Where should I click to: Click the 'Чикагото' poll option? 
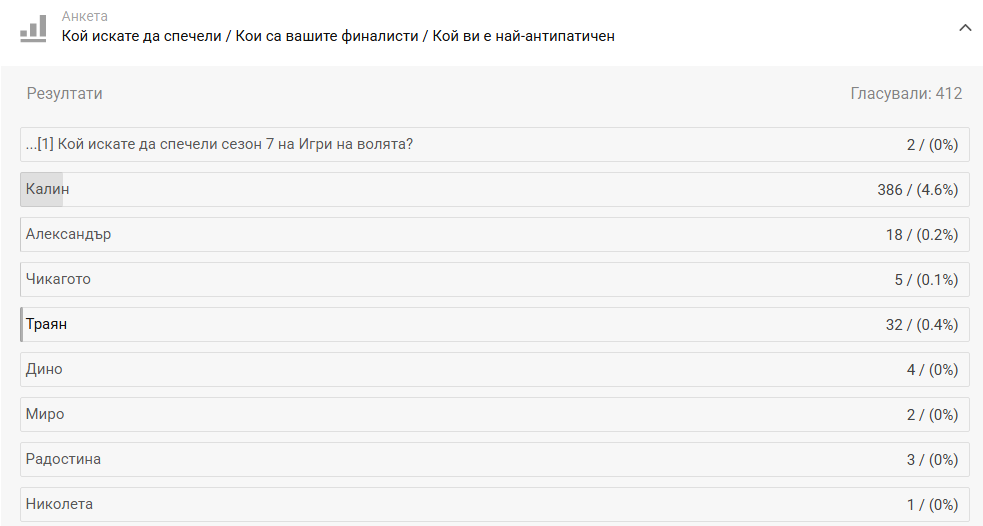tap(58, 279)
